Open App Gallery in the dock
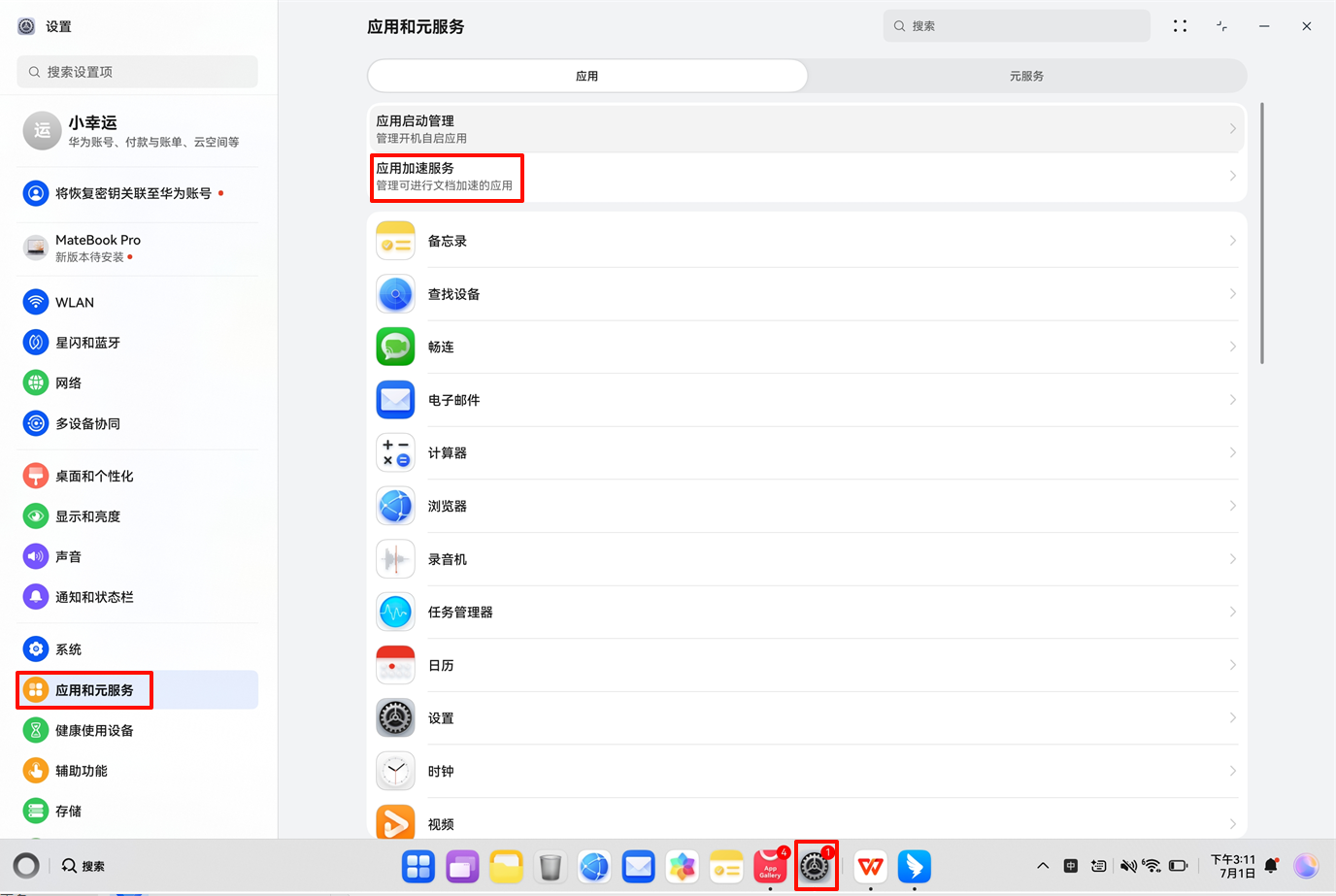The height and width of the screenshot is (896, 1336). pos(770,866)
